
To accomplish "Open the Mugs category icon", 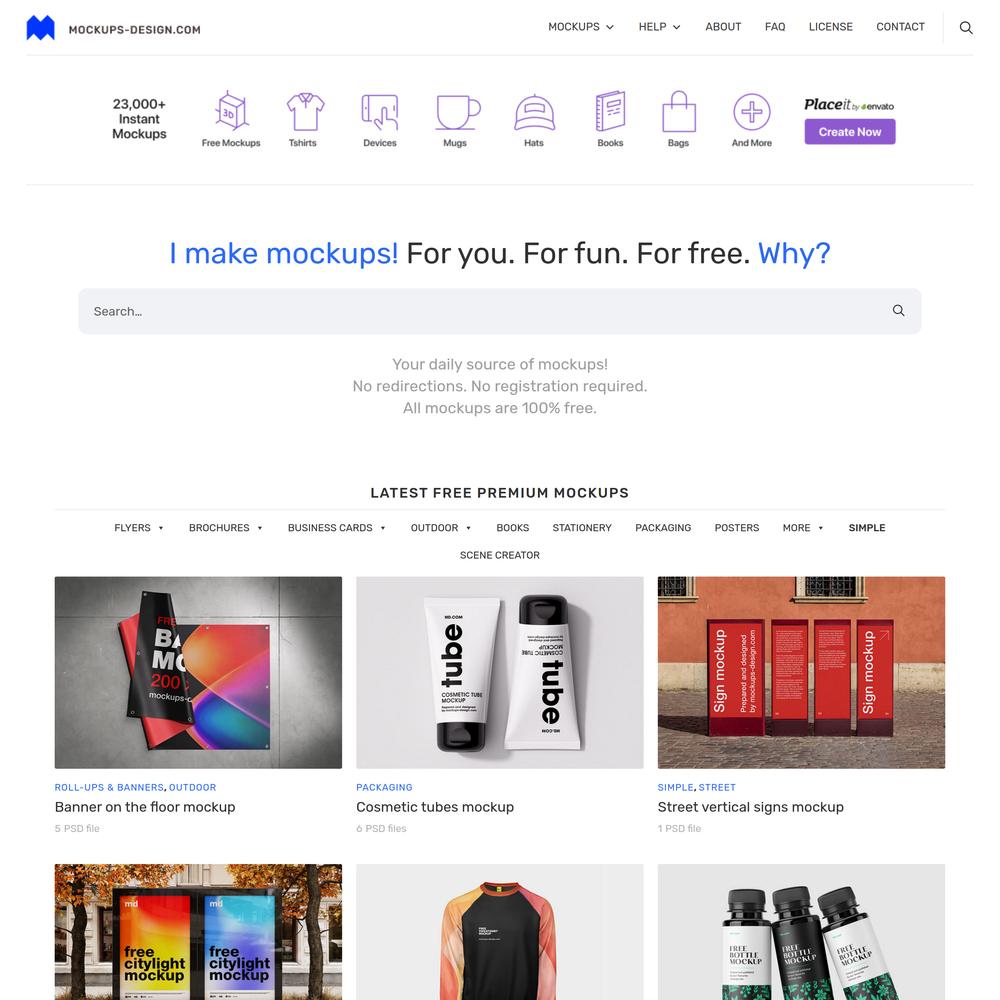I will pyautogui.click(x=457, y=112).
